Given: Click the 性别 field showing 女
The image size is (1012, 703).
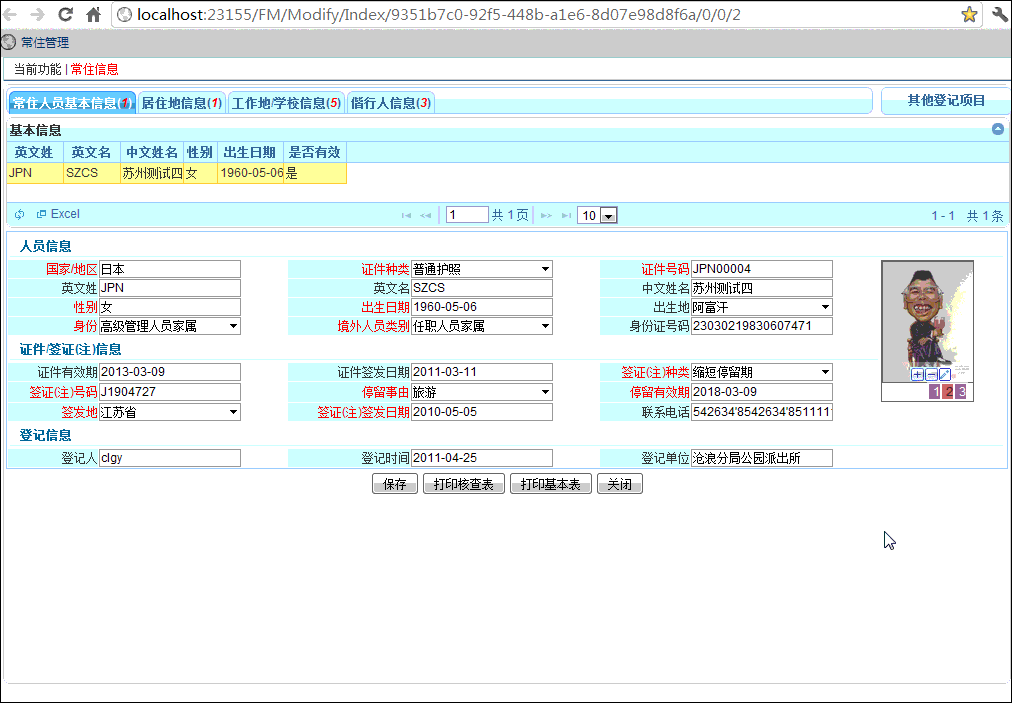Looking at the screenshot, I should [170, 307].
